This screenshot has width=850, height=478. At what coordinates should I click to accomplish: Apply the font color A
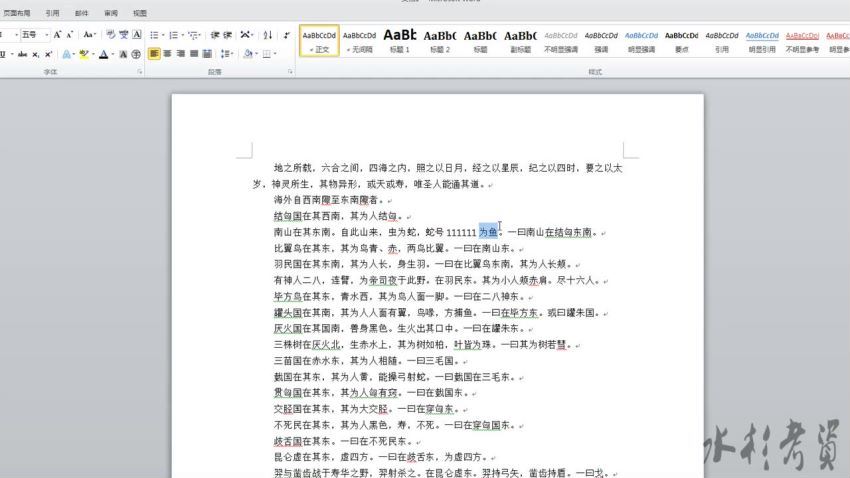pos(104,54)
